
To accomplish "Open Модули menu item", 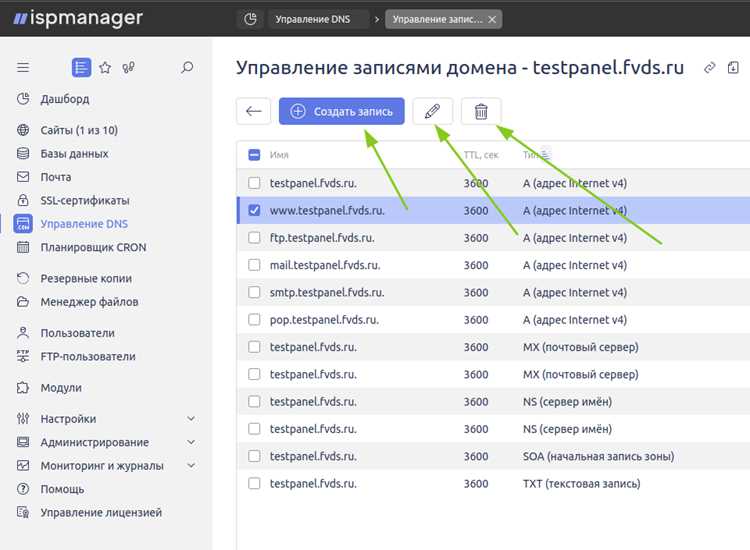I will (x=61, y=387).
